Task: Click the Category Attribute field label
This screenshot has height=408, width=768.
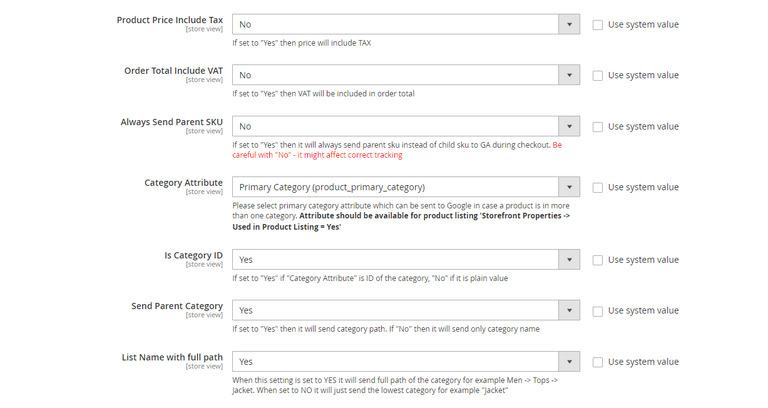Action: [x=183, y=183]
